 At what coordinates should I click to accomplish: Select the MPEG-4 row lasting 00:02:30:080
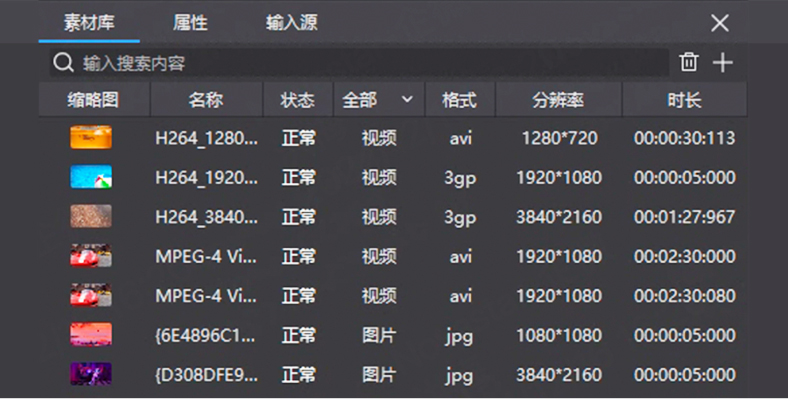392,295
